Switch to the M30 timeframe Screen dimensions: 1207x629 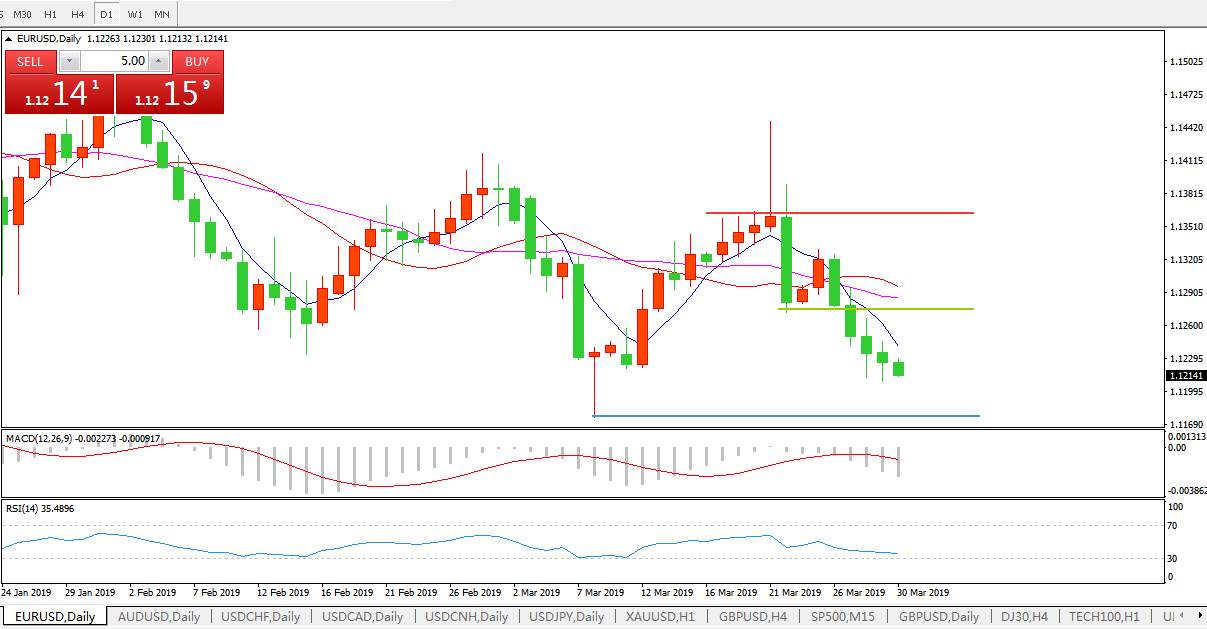[22, 14]
